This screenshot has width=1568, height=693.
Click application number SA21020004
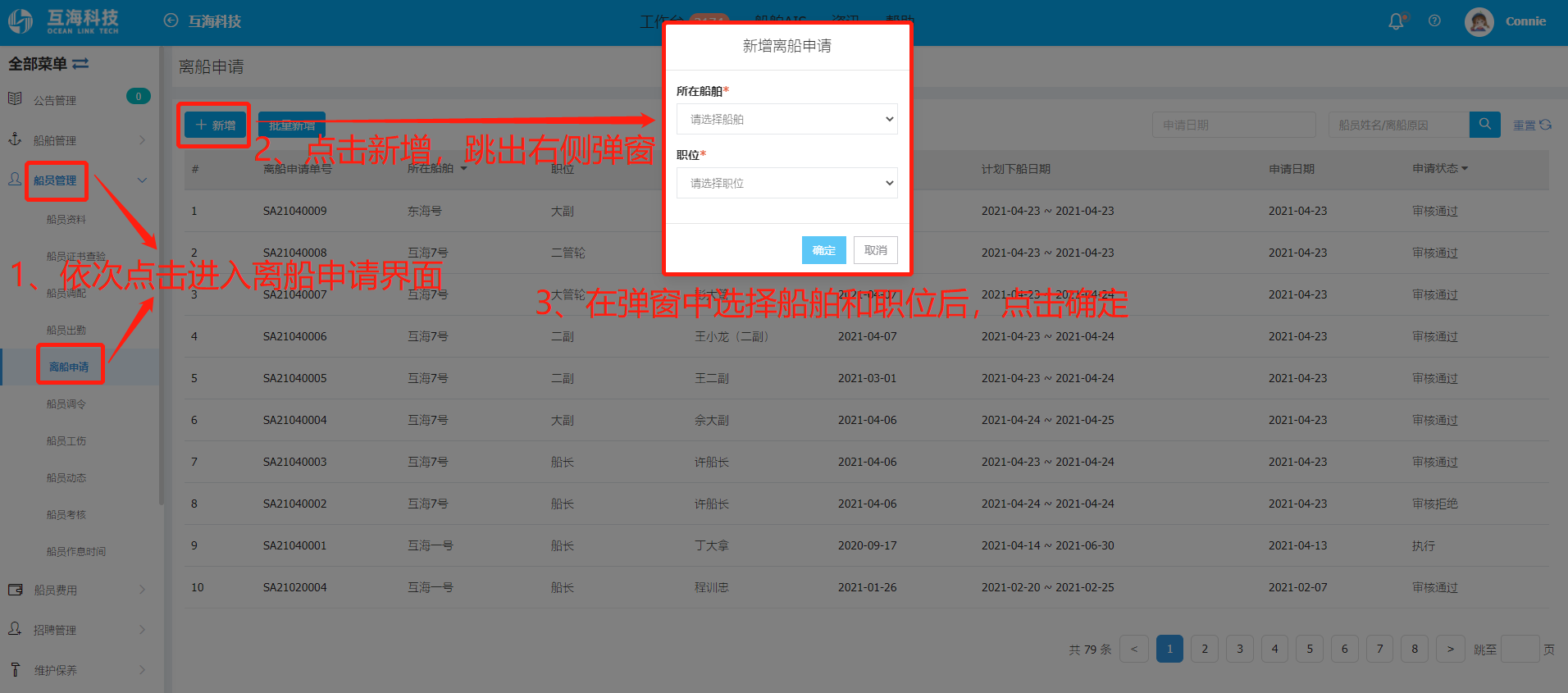[x=295, y=587]
